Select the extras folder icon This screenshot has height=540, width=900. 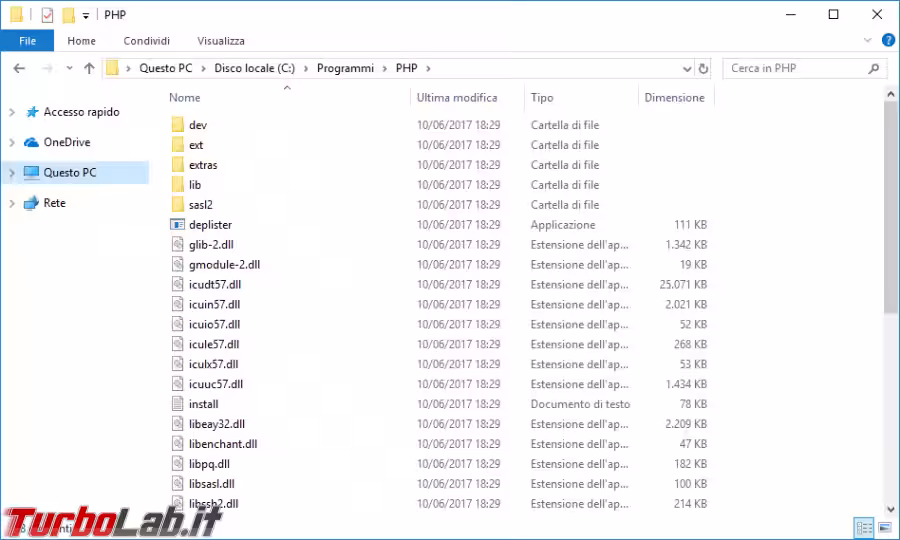pos(178,165)
